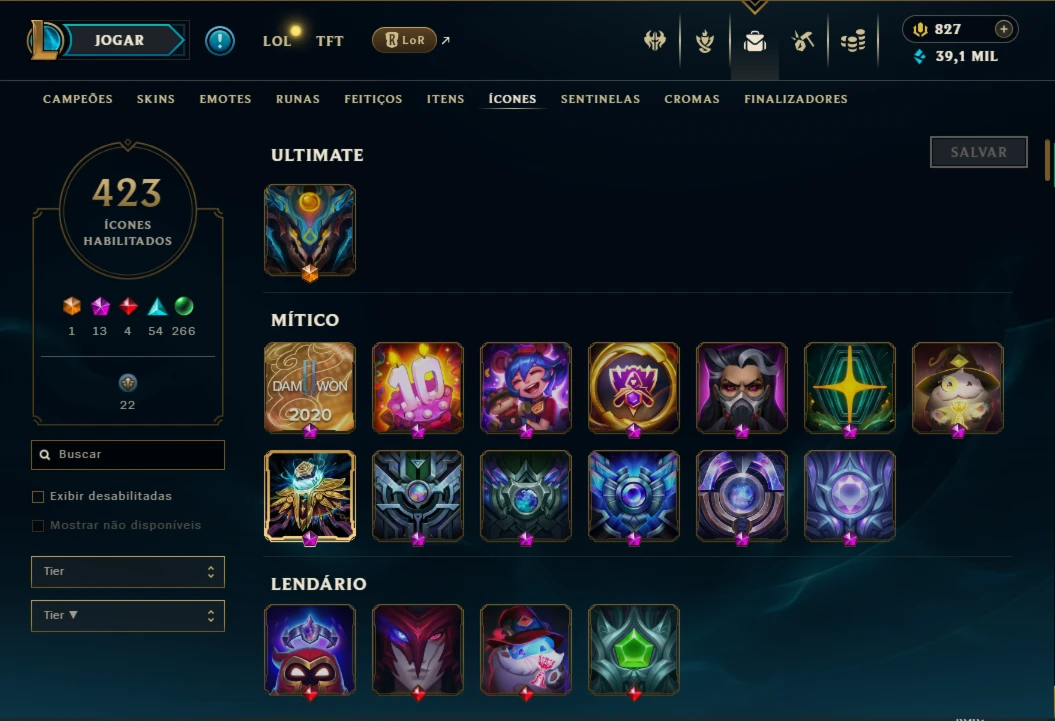
Task: Expand the first Tier dropdown
Action: coord(128,572)
